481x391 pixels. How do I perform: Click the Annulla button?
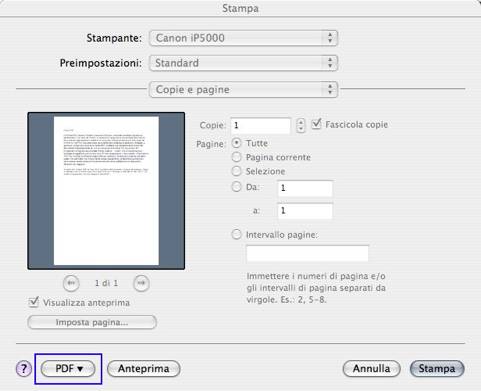[371, 369]
